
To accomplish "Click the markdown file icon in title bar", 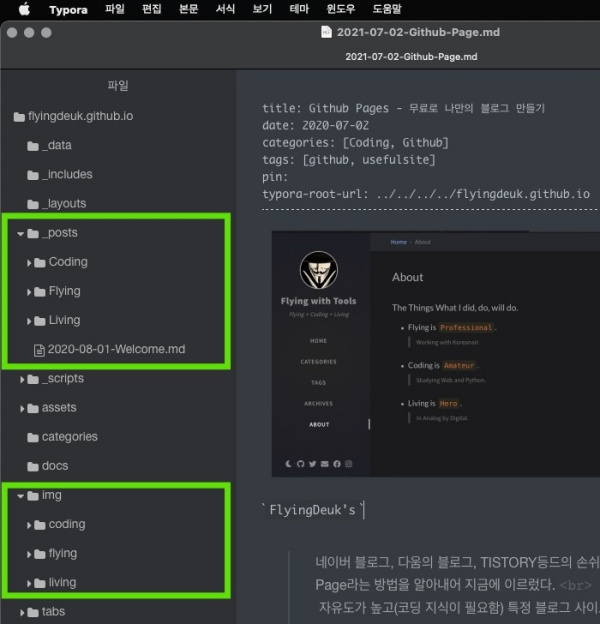I will [325, 32].
